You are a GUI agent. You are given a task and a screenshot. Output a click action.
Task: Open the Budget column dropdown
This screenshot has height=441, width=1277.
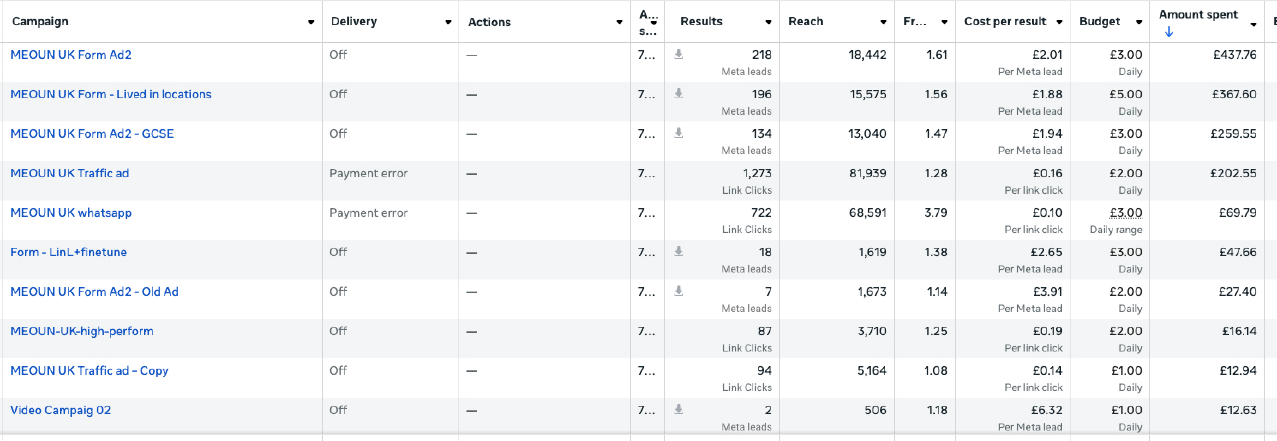click(1139, 22)
